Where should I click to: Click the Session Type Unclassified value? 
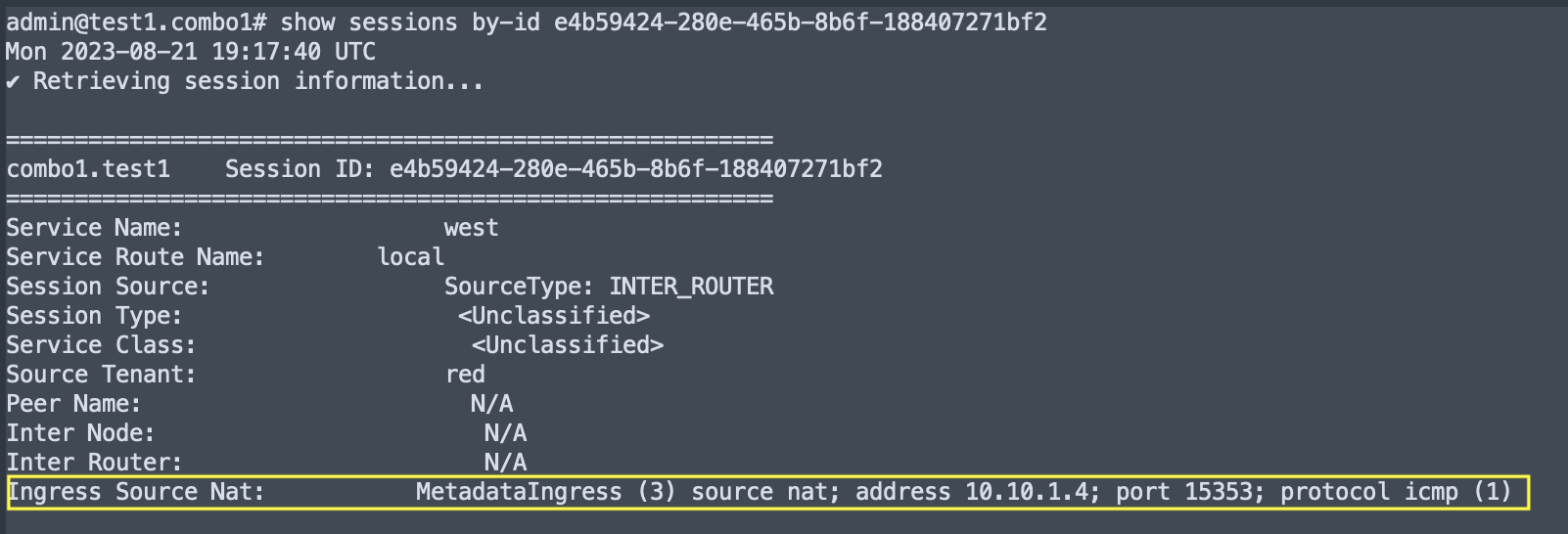point(554,316)
